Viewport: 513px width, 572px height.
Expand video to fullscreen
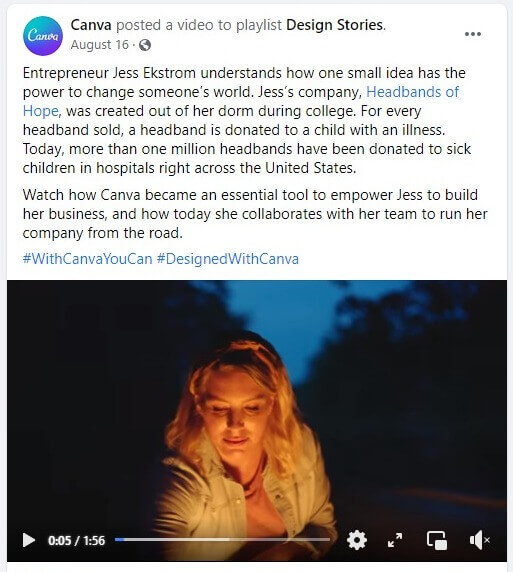395,540
